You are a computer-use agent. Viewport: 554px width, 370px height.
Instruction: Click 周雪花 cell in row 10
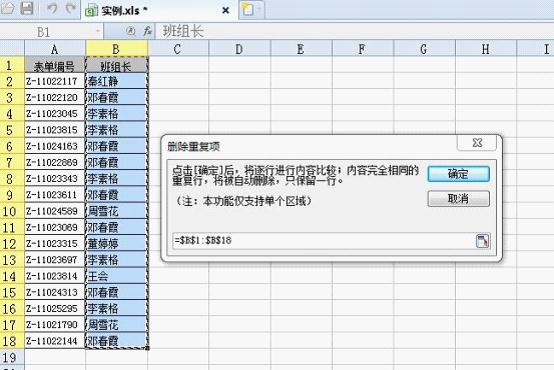pos(116,211)
